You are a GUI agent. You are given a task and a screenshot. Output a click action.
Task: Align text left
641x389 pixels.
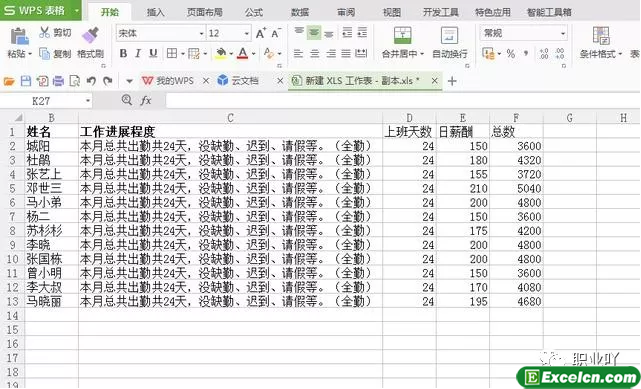click(299, 54)
